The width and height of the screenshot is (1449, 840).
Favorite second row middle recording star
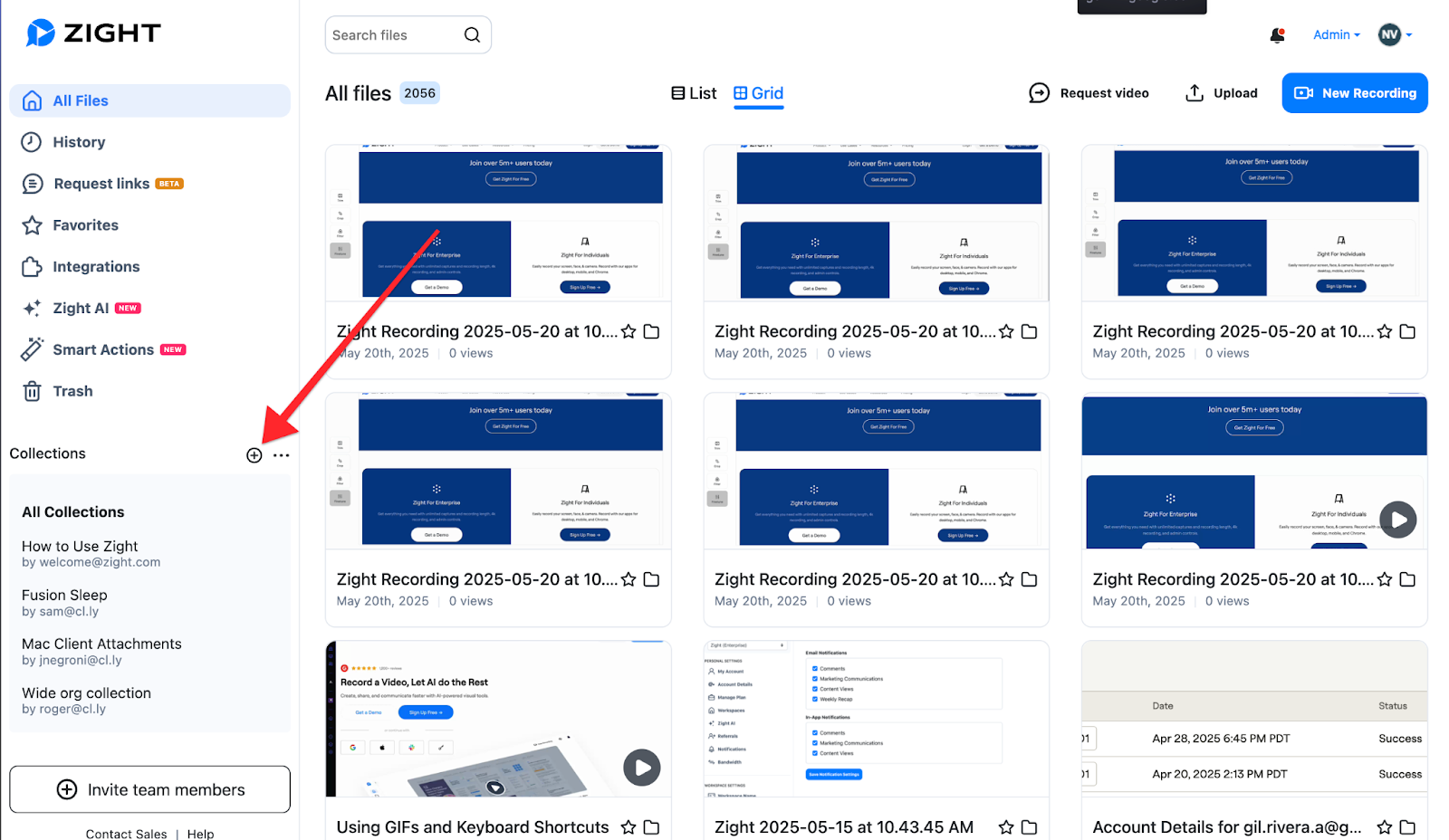1006,579
